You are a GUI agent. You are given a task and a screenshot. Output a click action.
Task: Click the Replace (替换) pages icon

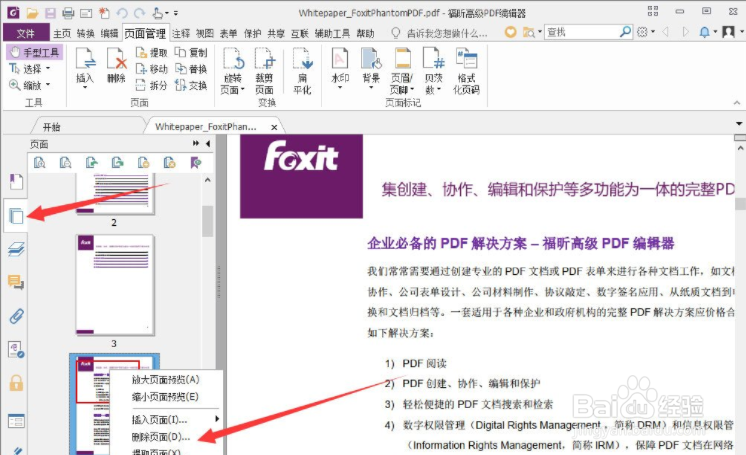pos(191,69)
